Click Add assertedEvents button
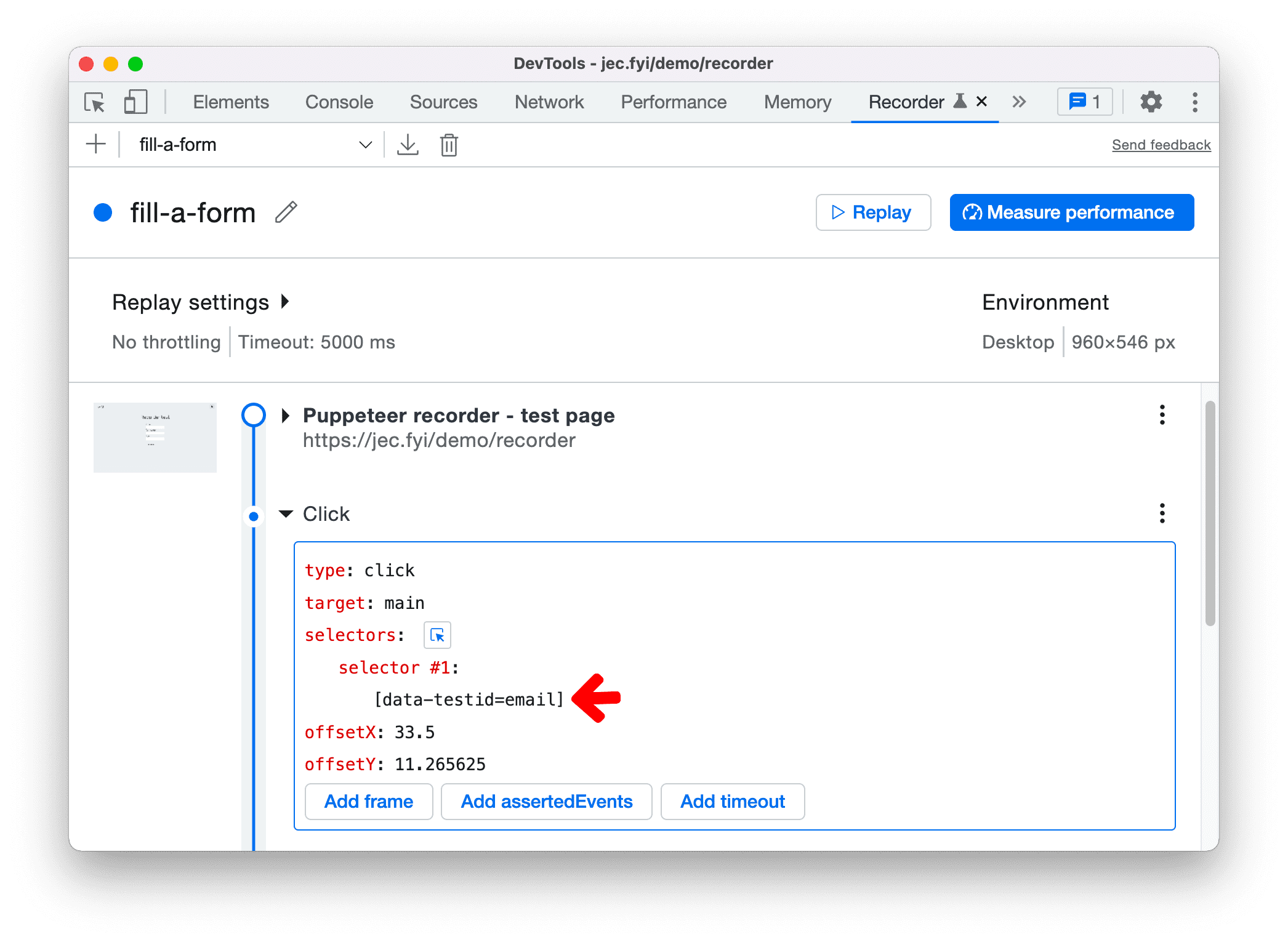This screenshot has height=942, width=1288. (x=547, y=829)
